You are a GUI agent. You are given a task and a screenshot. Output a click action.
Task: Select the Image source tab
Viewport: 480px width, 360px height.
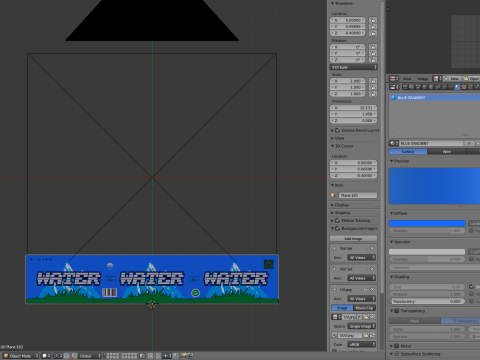(x=342, y=308)
